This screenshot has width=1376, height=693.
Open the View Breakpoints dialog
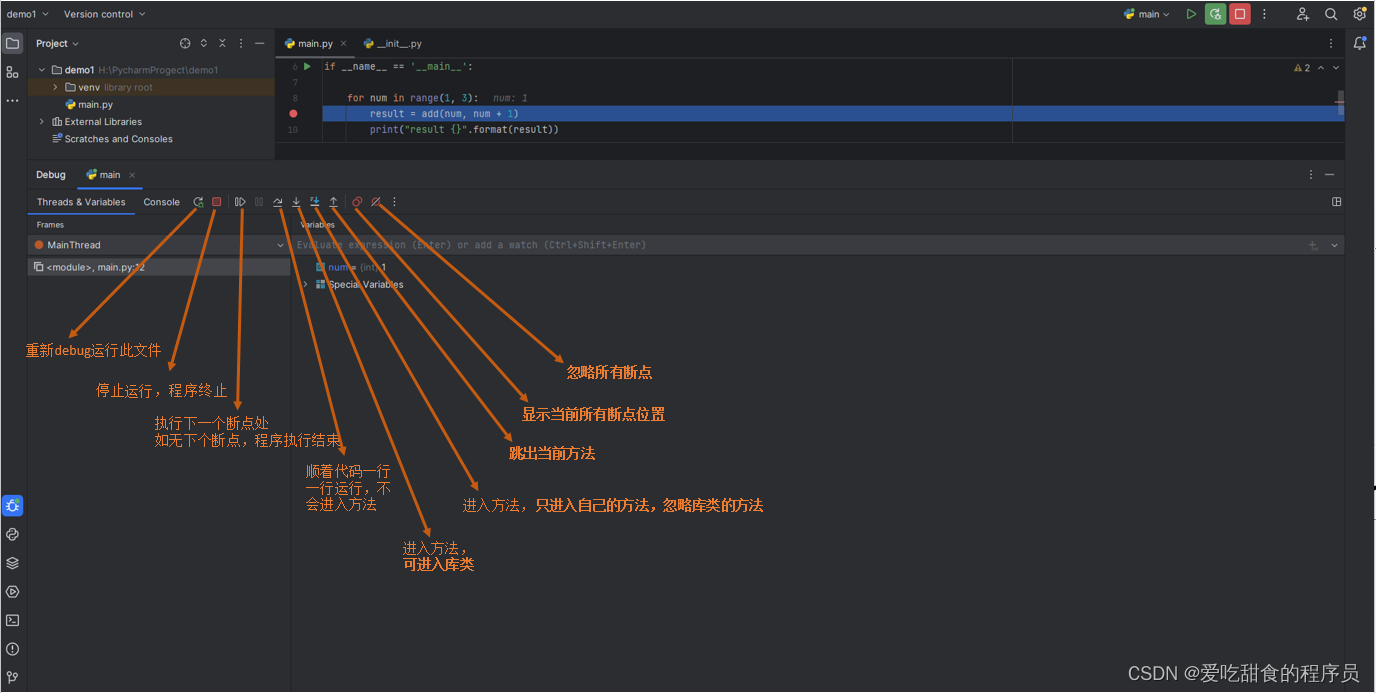(357, 202)
